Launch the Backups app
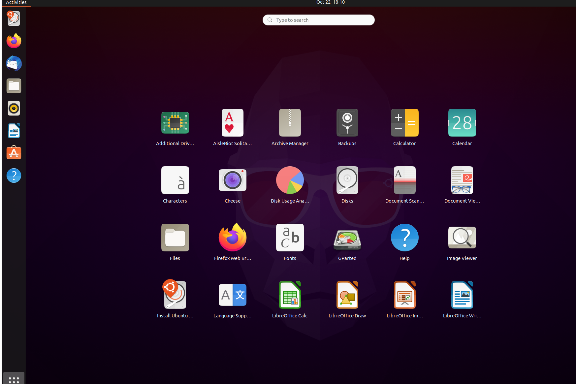This screenshot has width=576, height=384. click(x=347, y=123)
